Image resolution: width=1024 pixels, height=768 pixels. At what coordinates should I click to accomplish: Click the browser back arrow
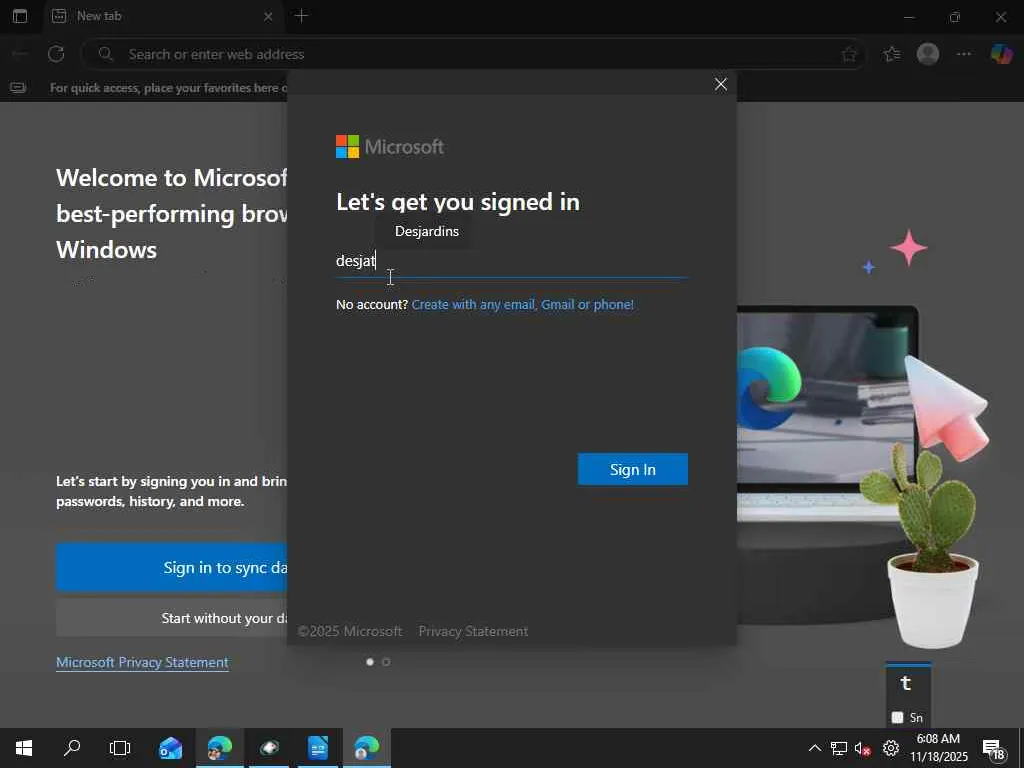(x=20, y=54)
